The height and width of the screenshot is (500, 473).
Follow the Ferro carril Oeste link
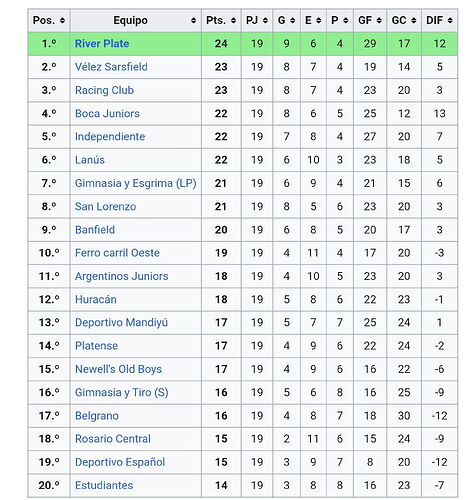[117, 253]
